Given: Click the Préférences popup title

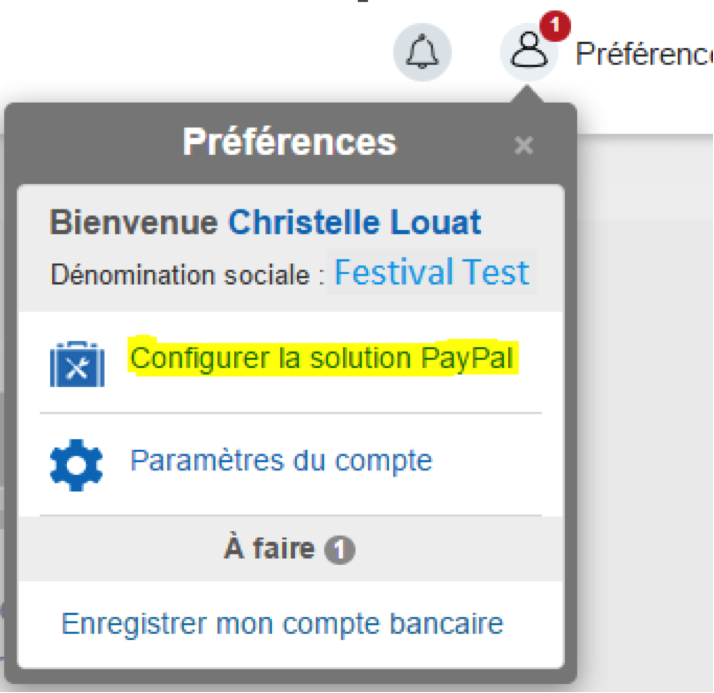Looking at the screenshot, I should click(289, 142).
